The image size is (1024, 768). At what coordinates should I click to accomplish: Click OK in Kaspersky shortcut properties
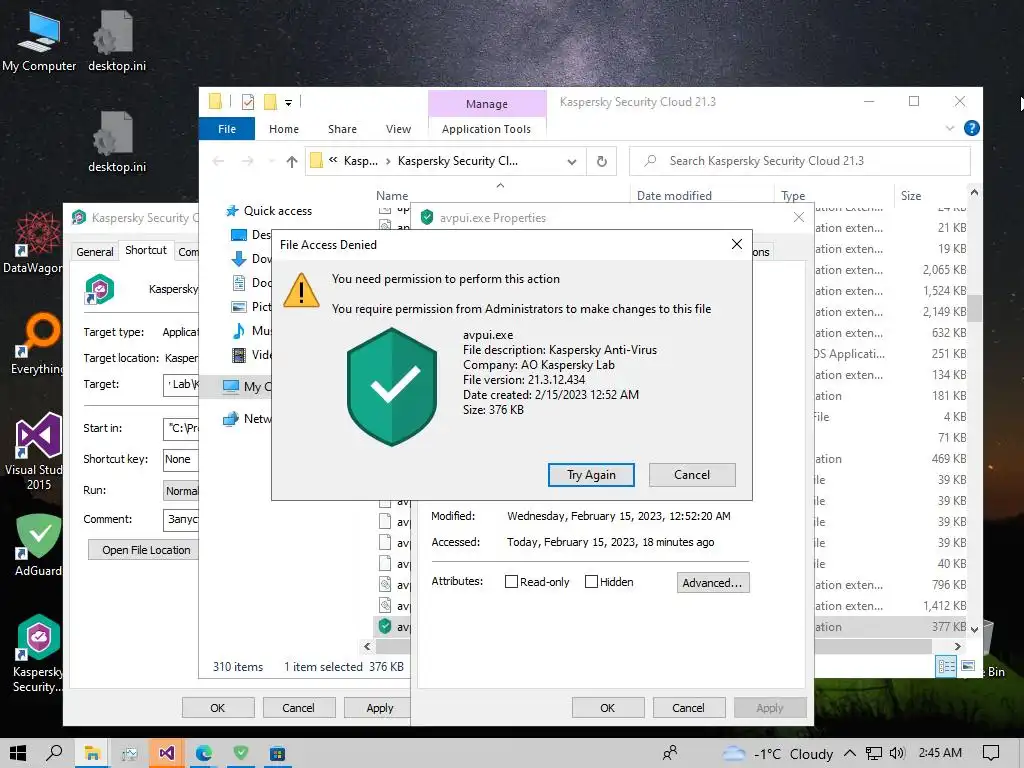click(217, 708)
